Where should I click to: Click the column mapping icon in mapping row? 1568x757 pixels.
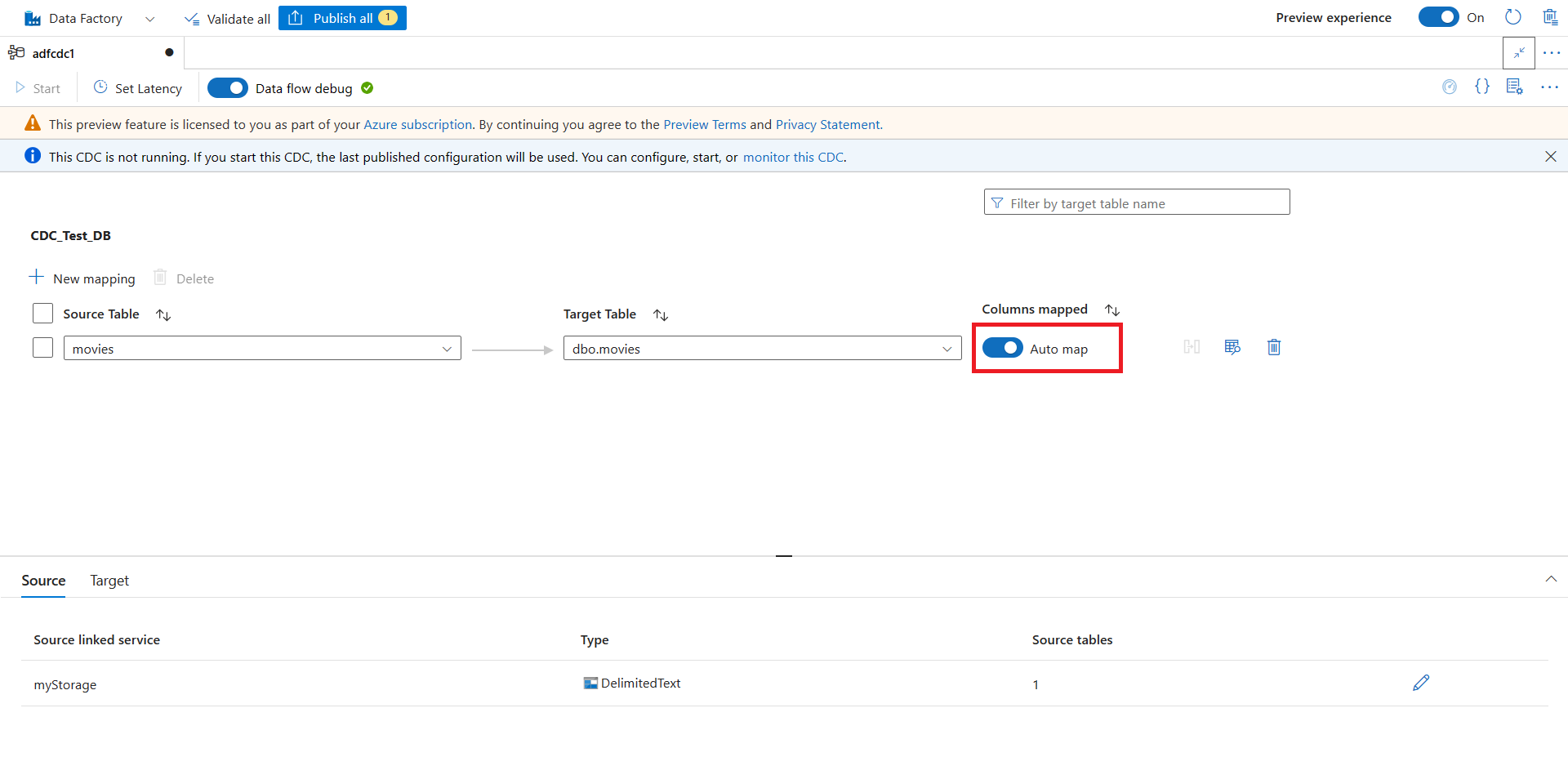pos(1192,347)
